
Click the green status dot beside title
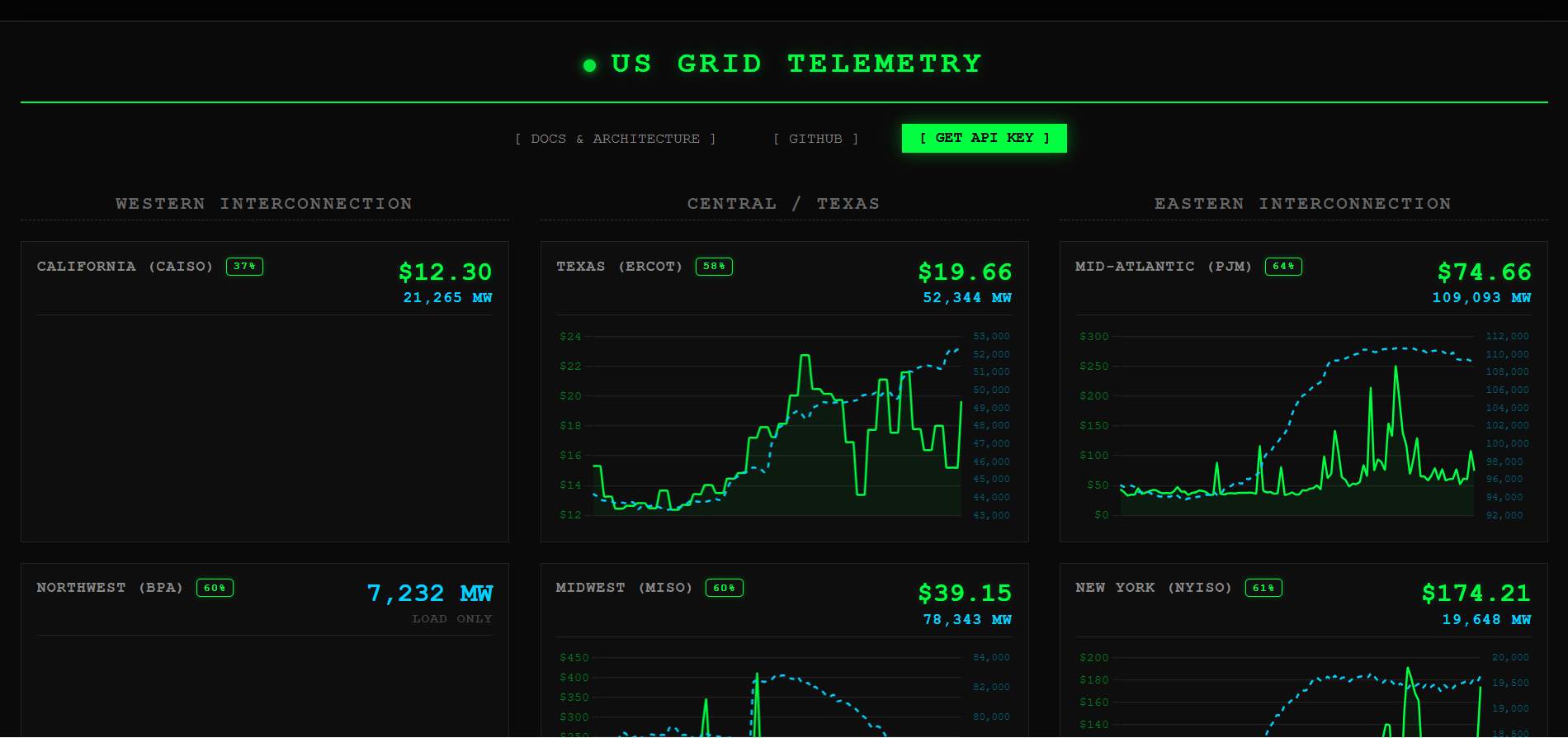[589, 65]
